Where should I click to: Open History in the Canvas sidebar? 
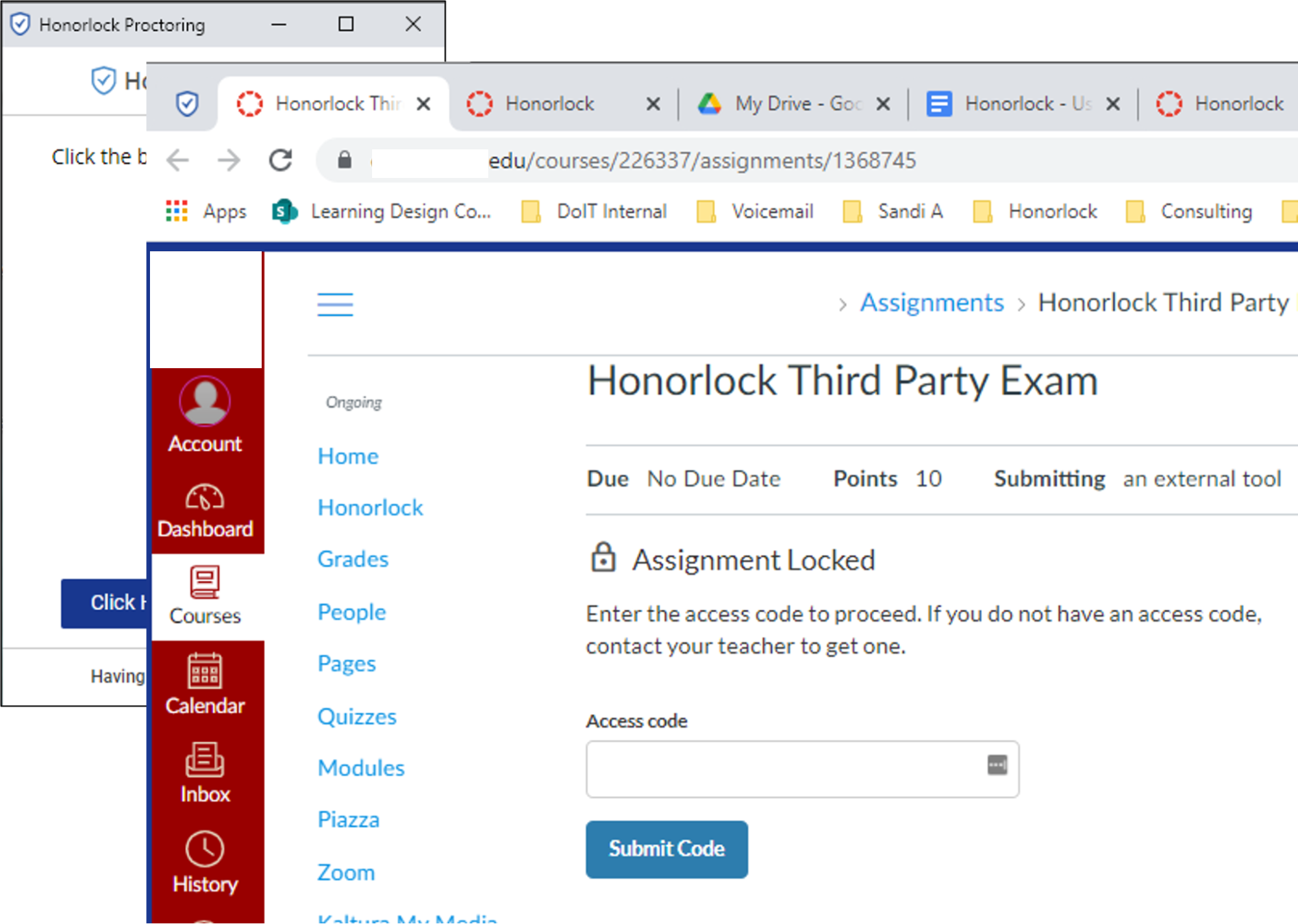[x=205, y=862]
